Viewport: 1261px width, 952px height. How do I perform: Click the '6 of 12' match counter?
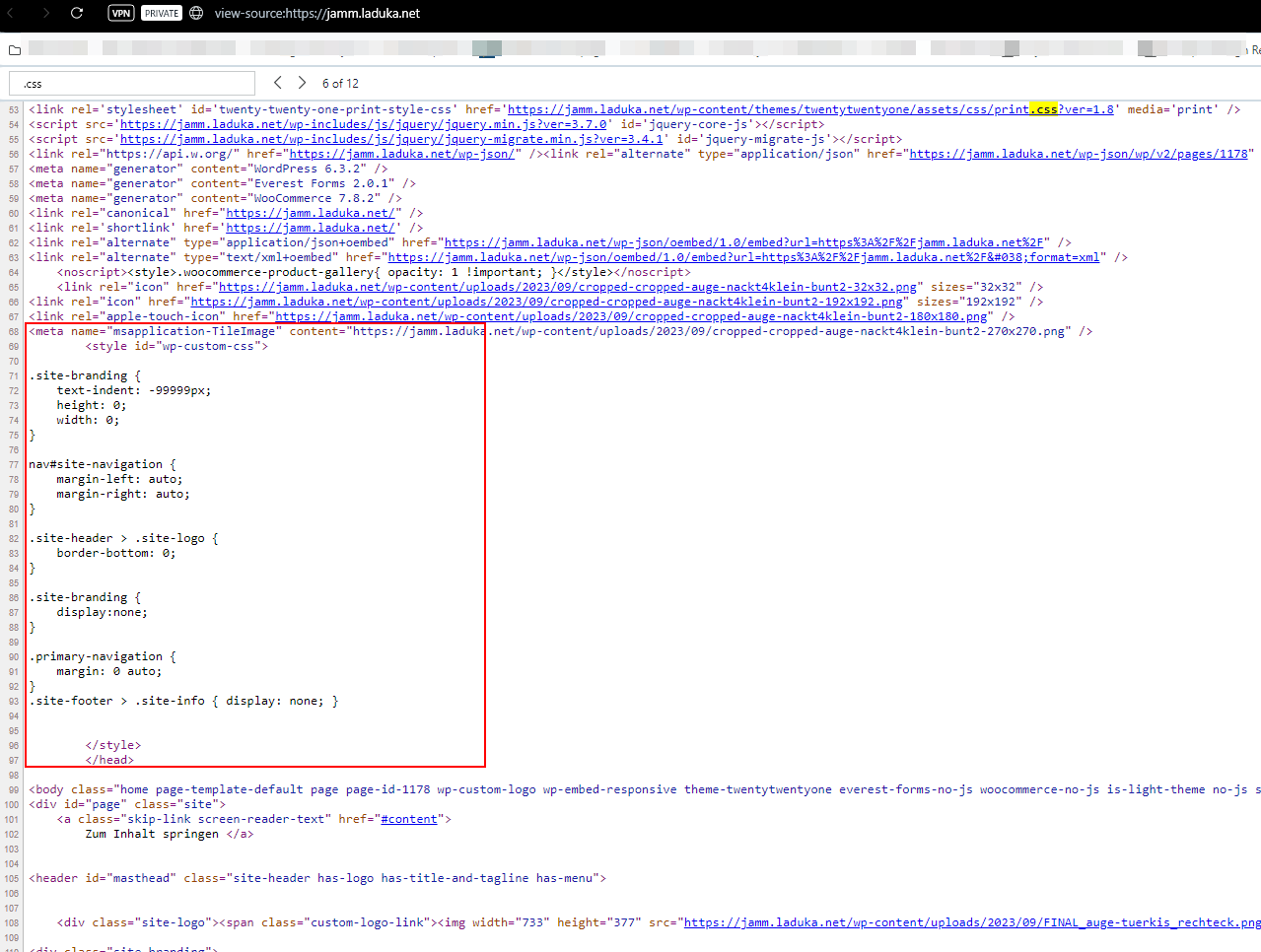click(x=340, y=84)
